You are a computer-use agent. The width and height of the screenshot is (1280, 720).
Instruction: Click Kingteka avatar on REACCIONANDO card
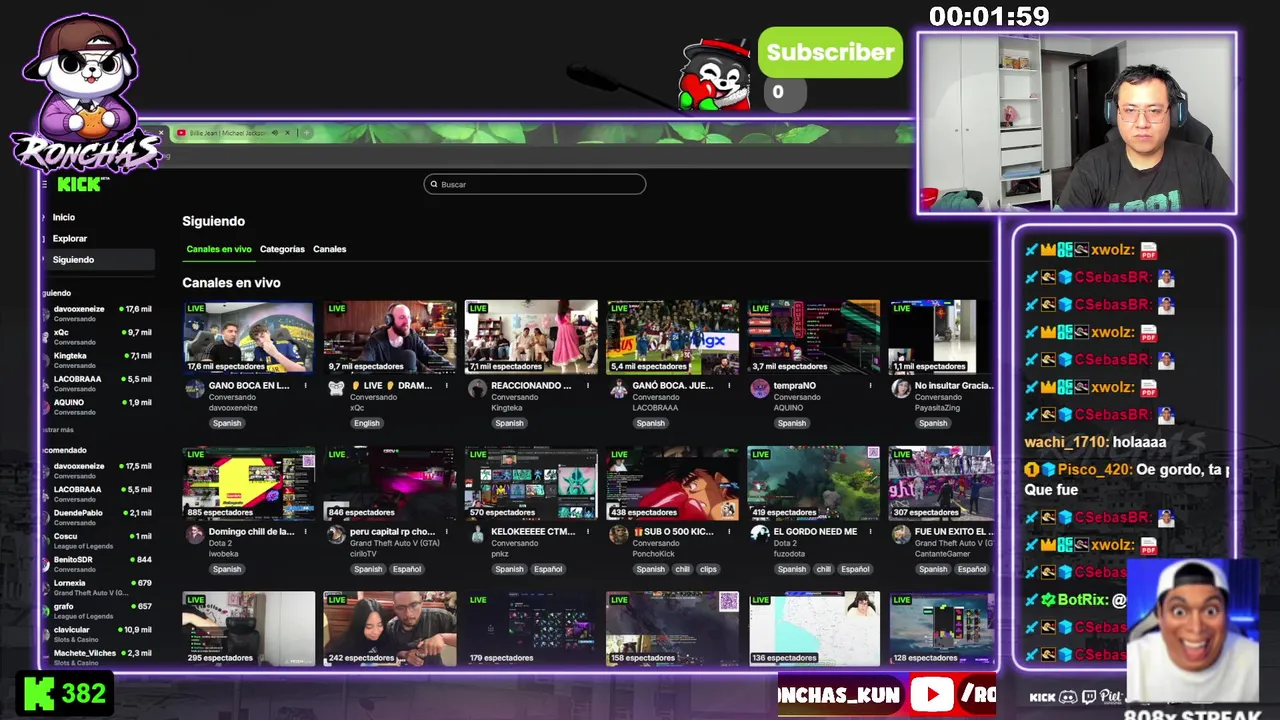(x=477, y=389)
